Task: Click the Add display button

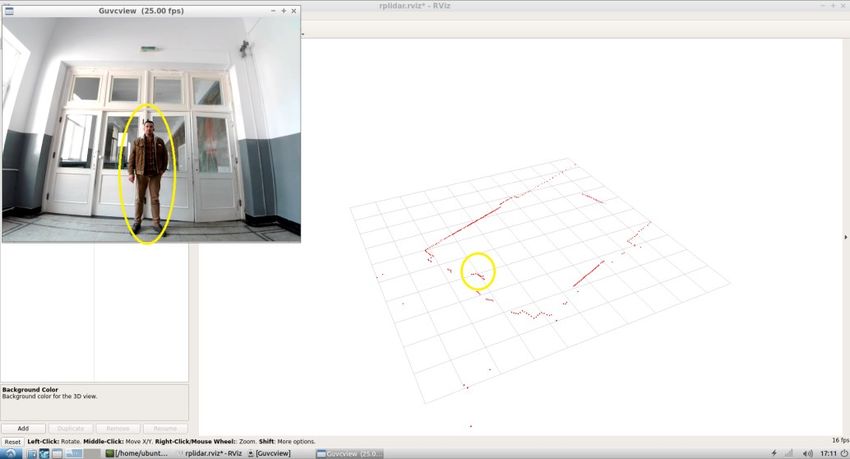Action: point(23,429)
